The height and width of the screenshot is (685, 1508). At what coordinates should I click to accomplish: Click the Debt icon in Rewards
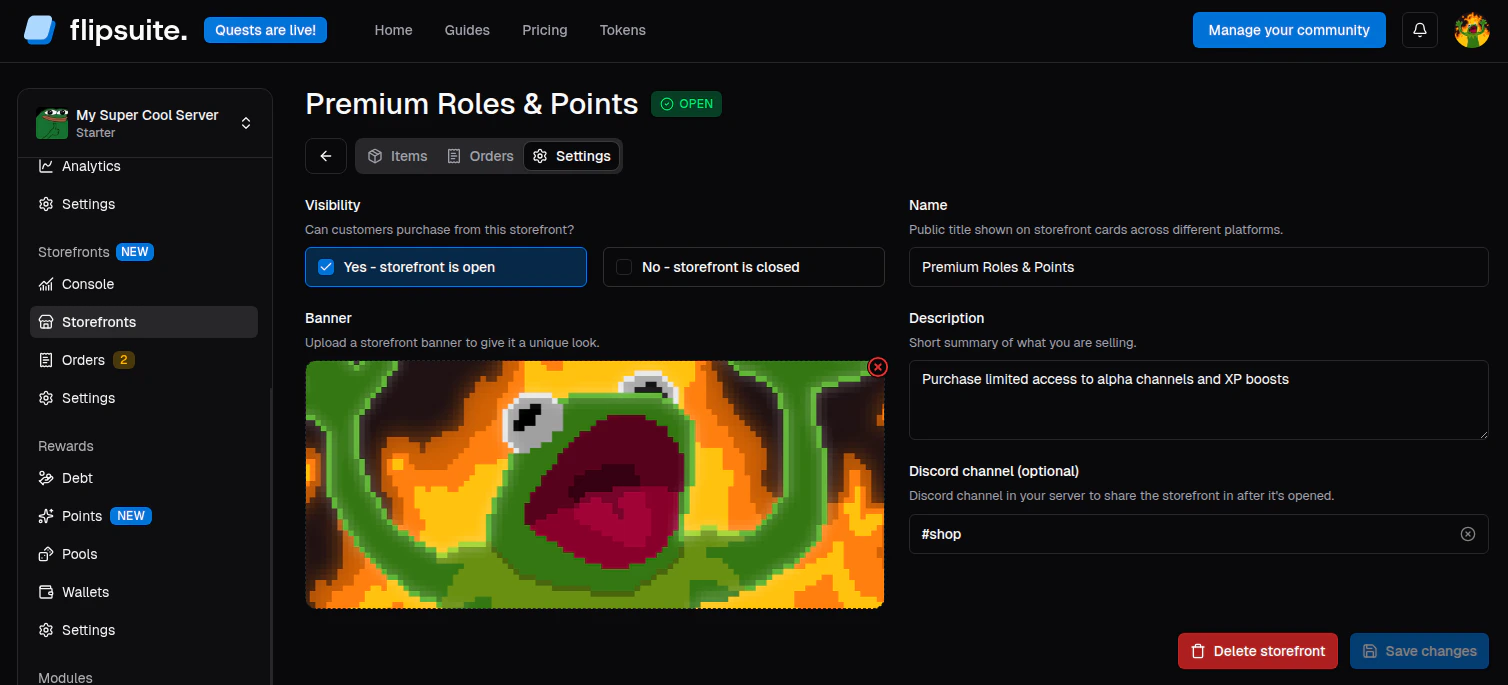tap(45, 478)
